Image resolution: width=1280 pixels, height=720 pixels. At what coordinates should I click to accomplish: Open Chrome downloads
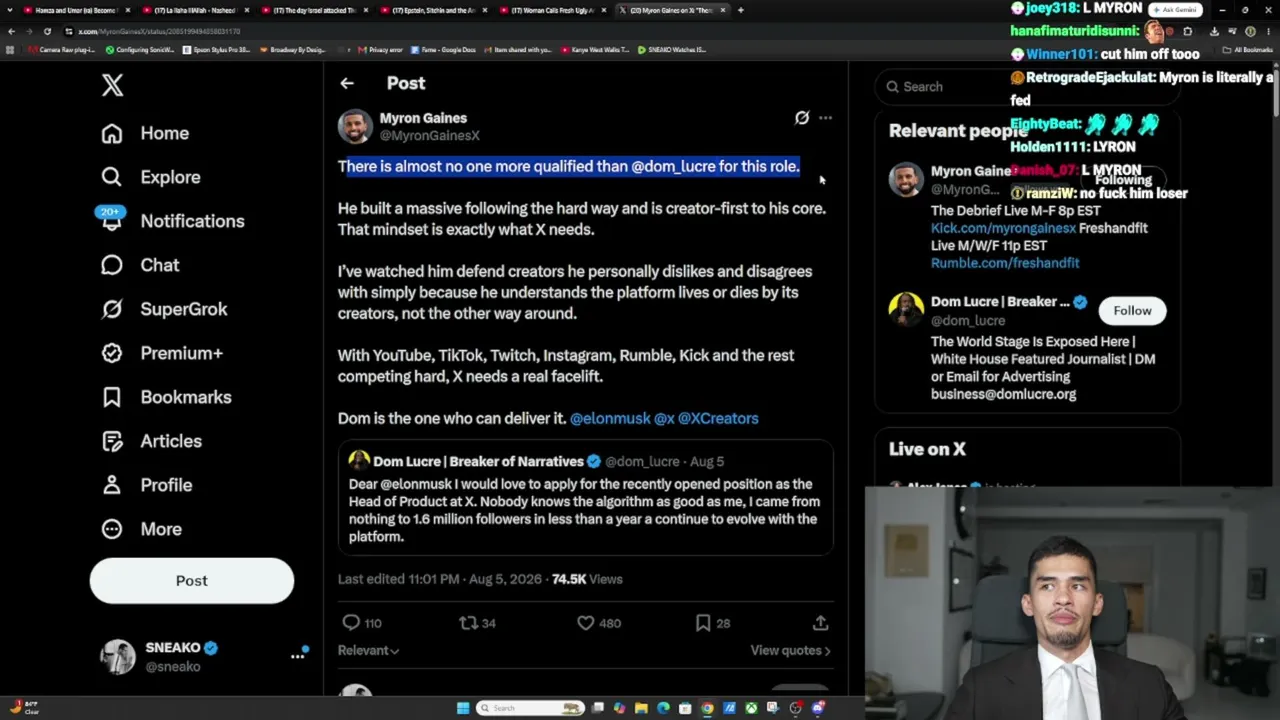pyautogui.click(x=1214, y=31)
